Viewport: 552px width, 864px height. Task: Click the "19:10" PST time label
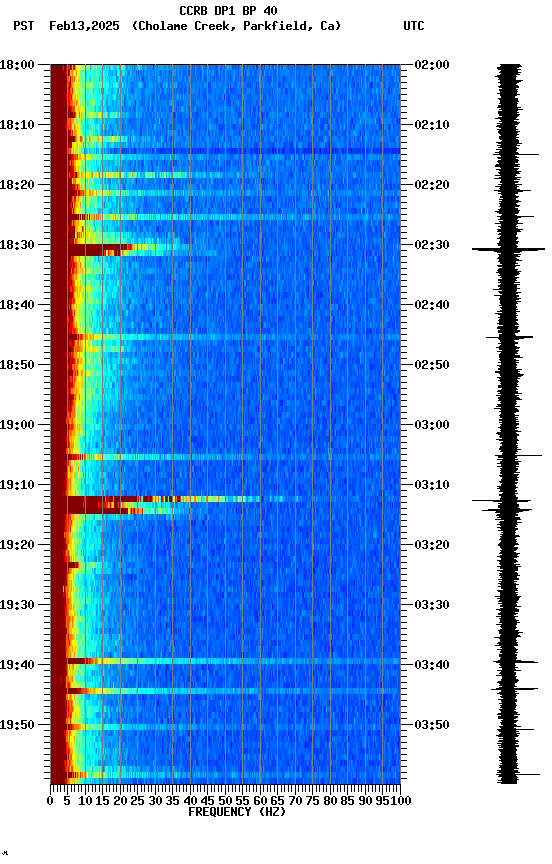(x=17, y=485)
